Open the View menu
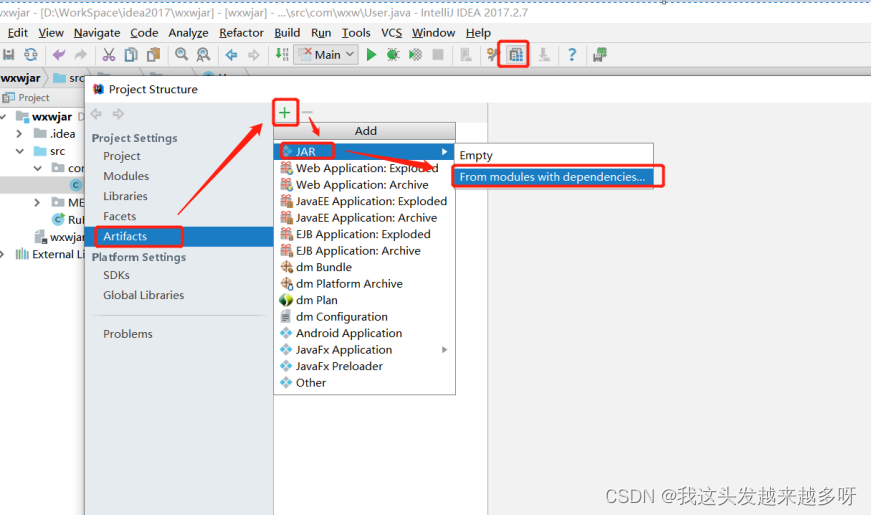This screenshot has width=872, height=515. tap(51, 33)
